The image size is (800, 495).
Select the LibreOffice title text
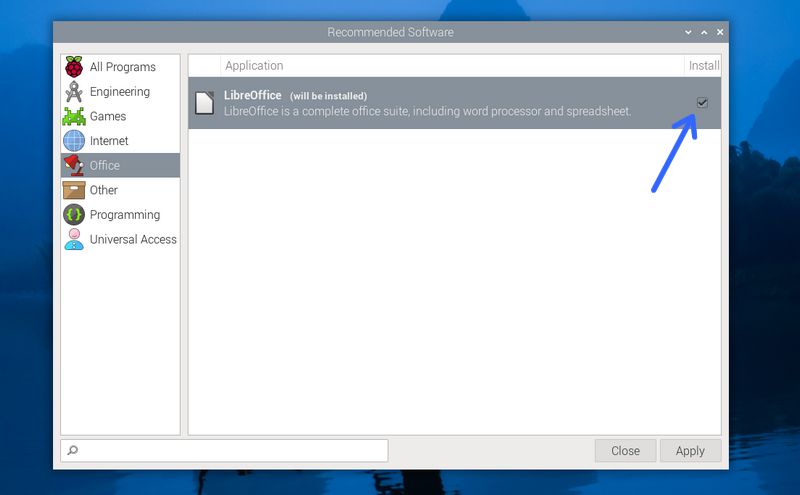coord(253,95)
